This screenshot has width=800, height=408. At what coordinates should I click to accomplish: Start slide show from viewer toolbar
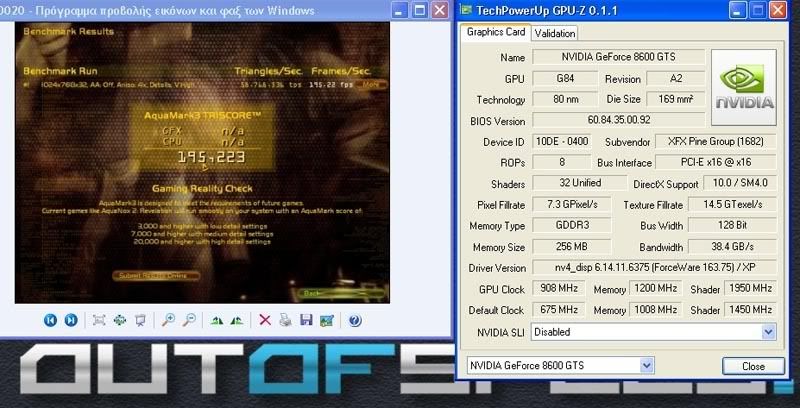point(140,320)
